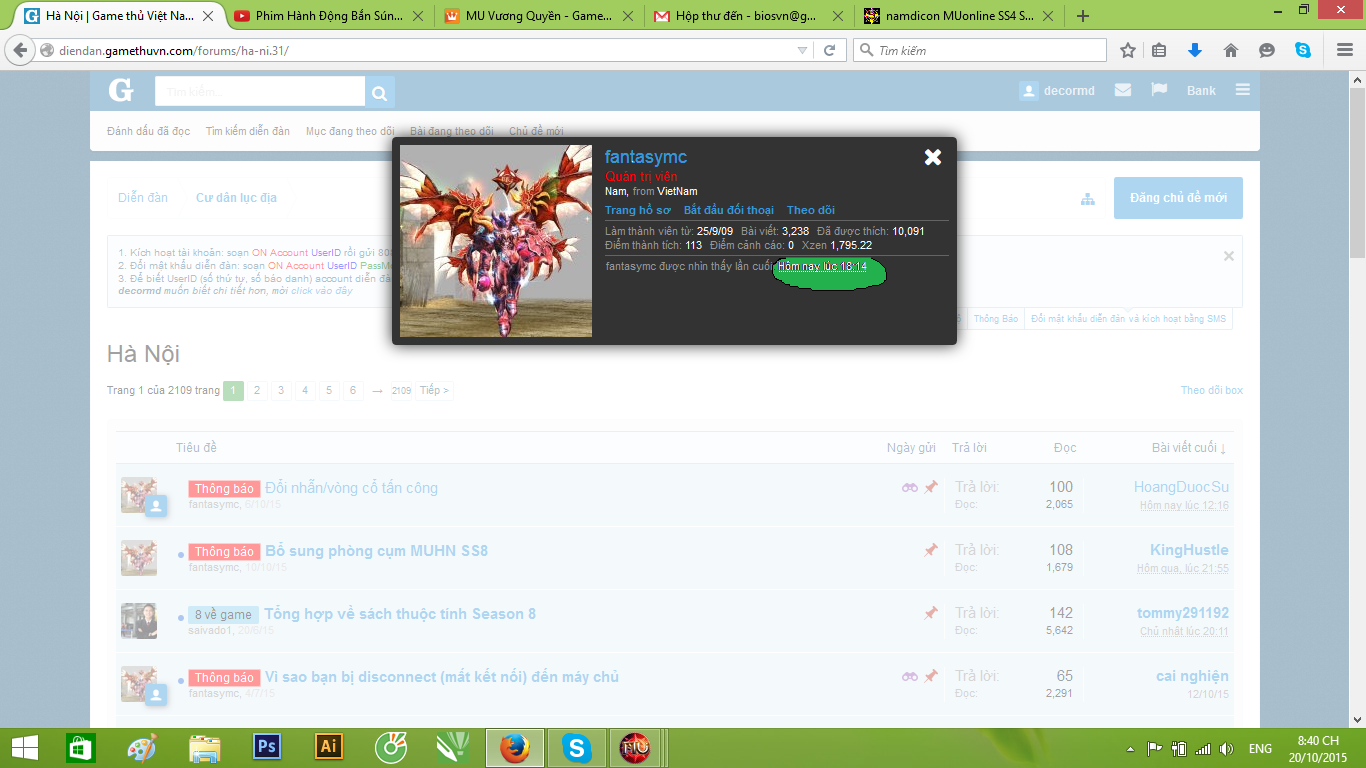Open the hamburger menu icon next to Bank
The height and width of the screenshot is (768, 1366).
coord(1243,90)
